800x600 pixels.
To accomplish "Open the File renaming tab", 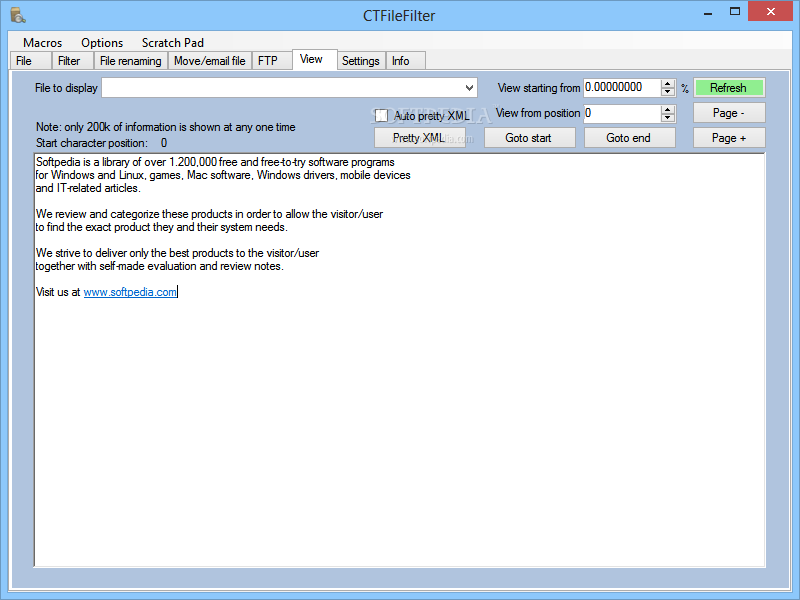I will [x=131, y=61].
